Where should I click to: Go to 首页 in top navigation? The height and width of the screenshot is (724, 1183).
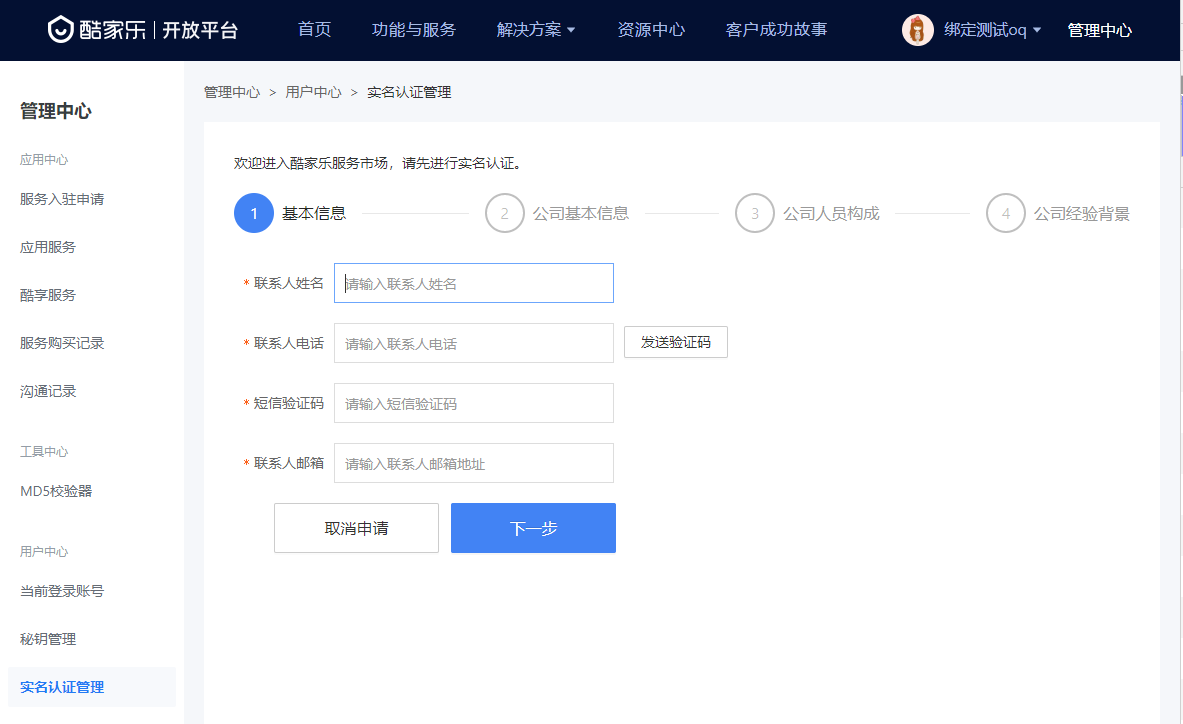(x=314, y=30)
